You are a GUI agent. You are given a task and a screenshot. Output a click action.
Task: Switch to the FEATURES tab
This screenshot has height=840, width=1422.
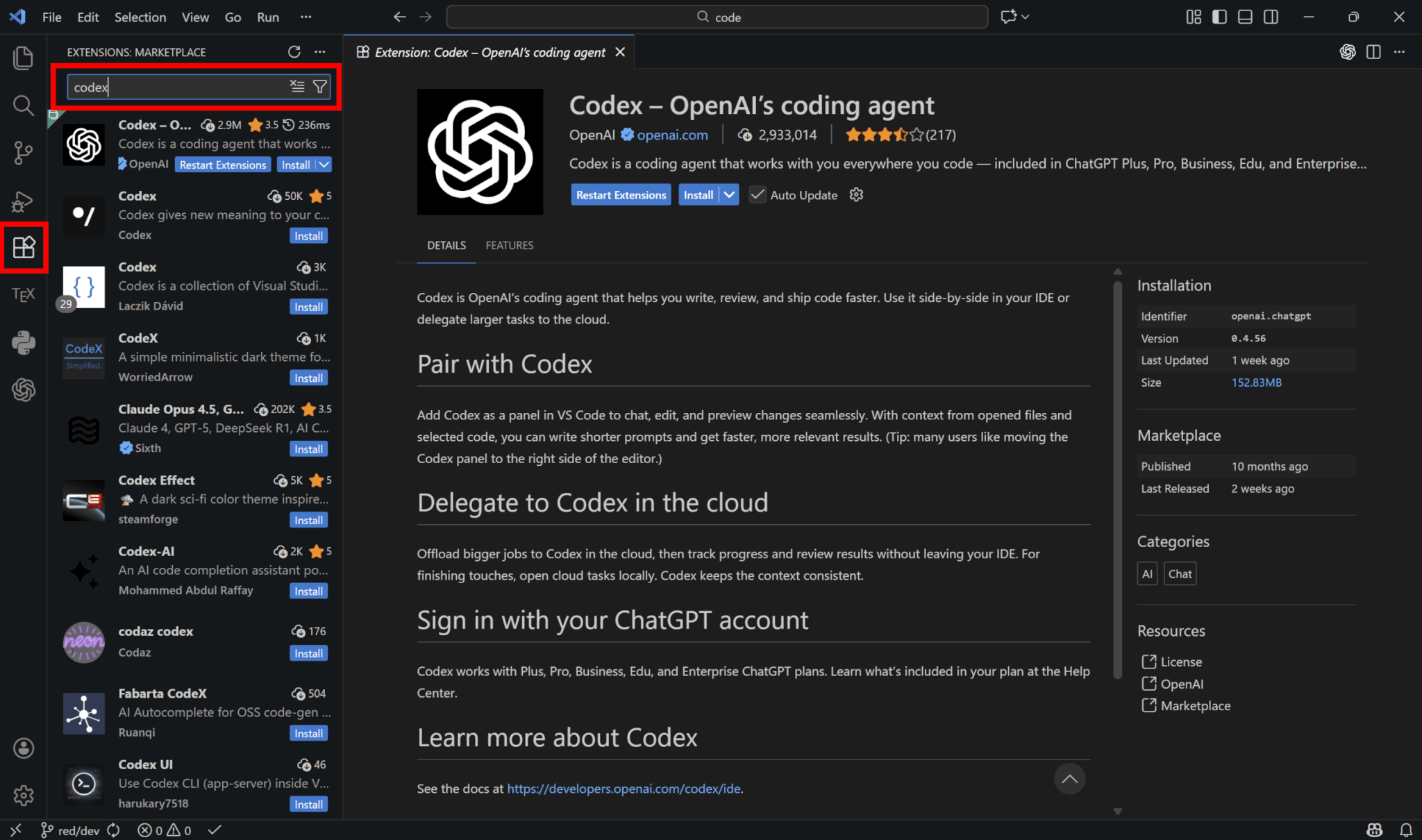click(509, 245)
